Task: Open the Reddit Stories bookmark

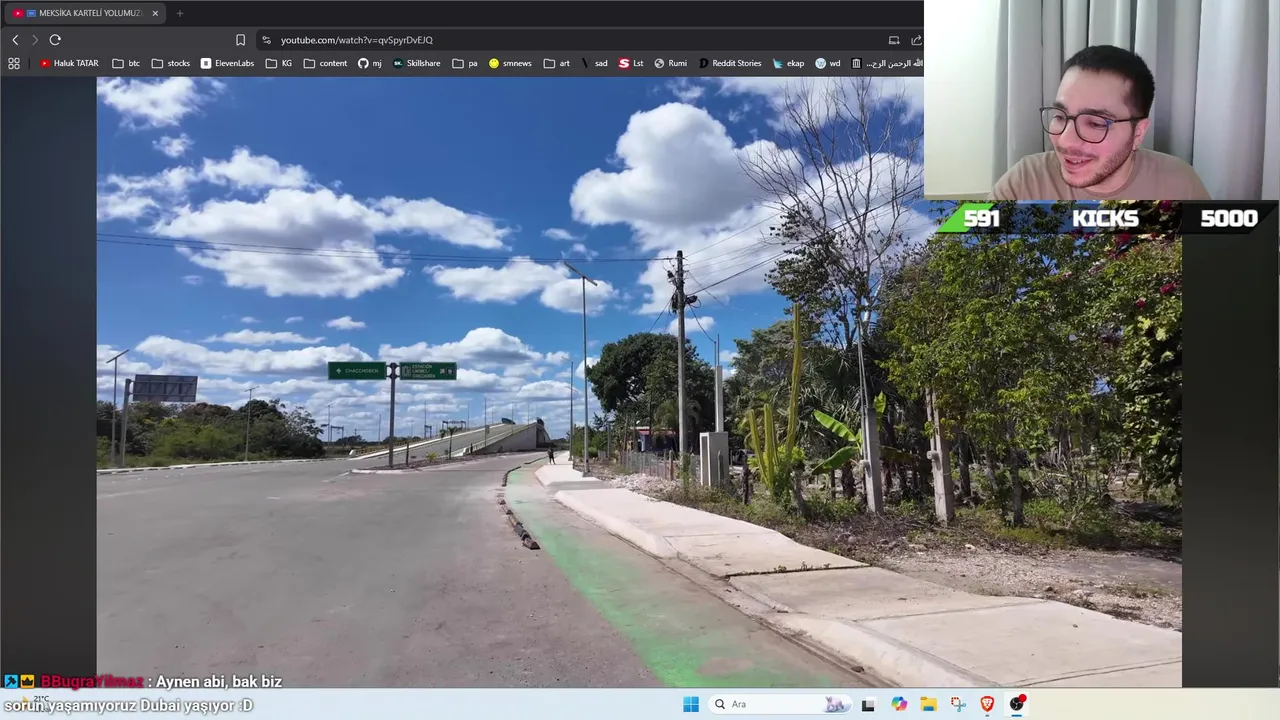Action: (x=730, y=63)
